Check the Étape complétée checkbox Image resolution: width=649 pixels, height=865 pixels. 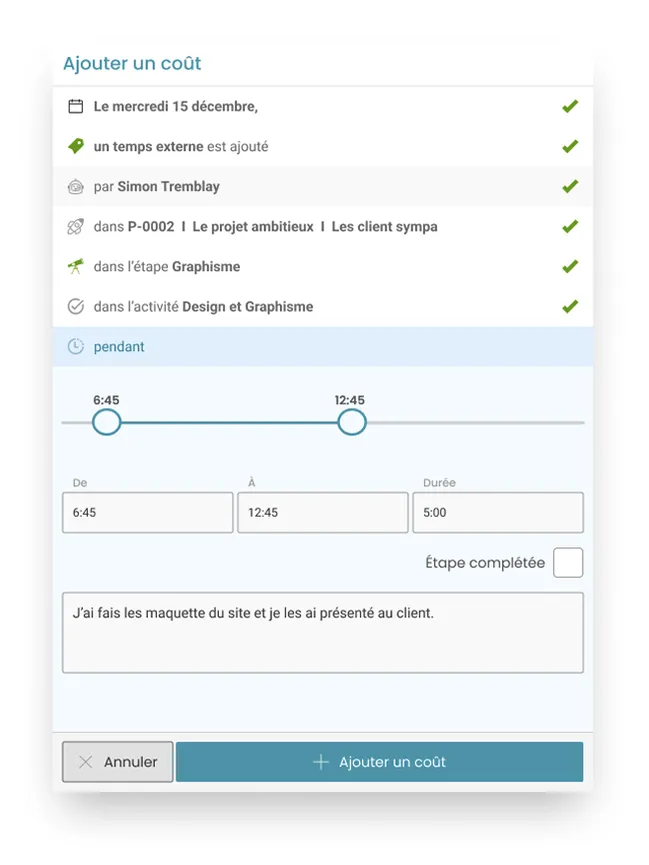[568, 562]
